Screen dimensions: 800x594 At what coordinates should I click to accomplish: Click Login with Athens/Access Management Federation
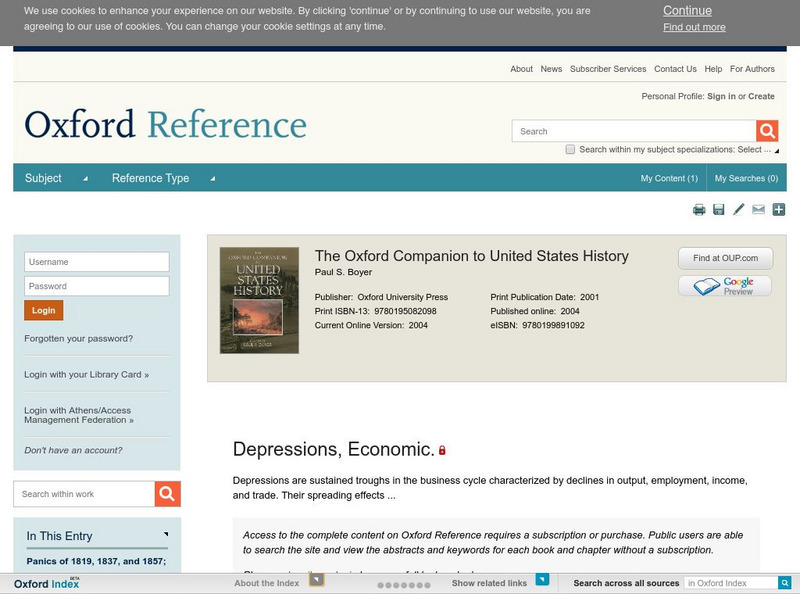(x=79, y=415)
